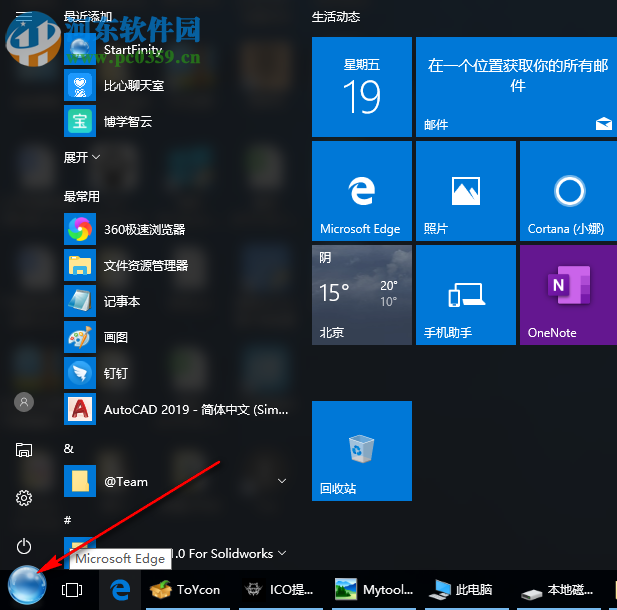Jump to the & letter index
The width and height of the screenshot is (617, 610).
click(68, 448)
